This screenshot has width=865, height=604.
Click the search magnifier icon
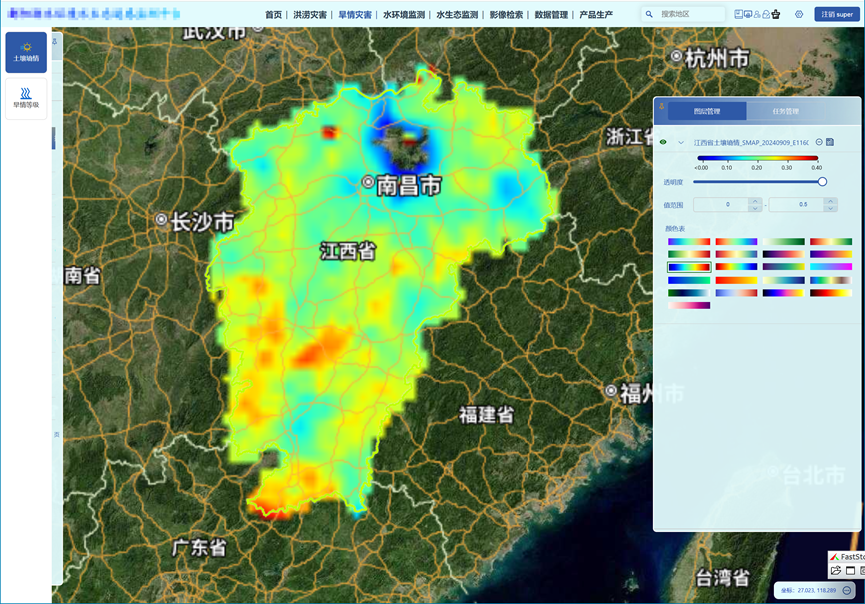[649, 14]
